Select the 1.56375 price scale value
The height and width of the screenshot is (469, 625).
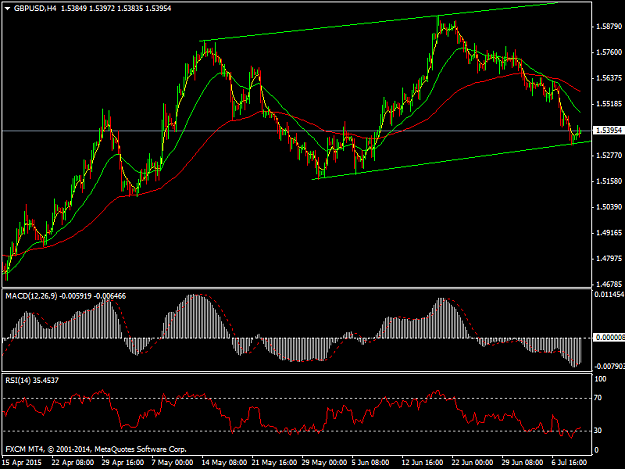click(x=609, y=78)
